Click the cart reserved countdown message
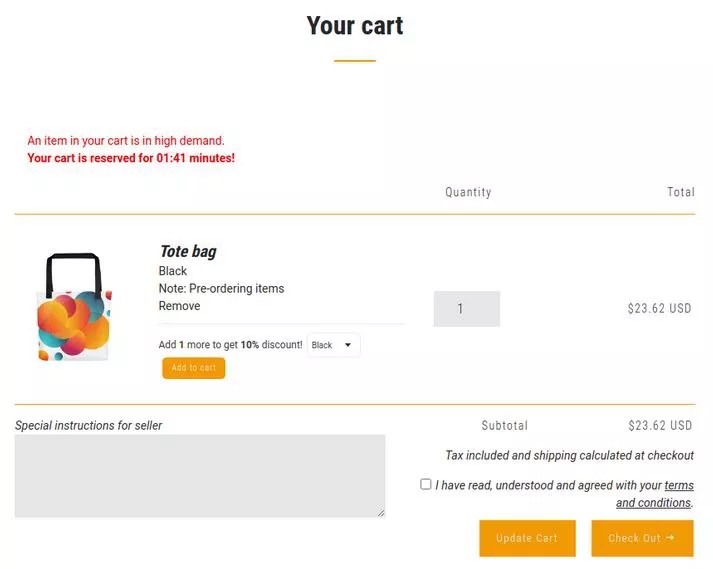 pyautogui.click(x=131, y=158)
